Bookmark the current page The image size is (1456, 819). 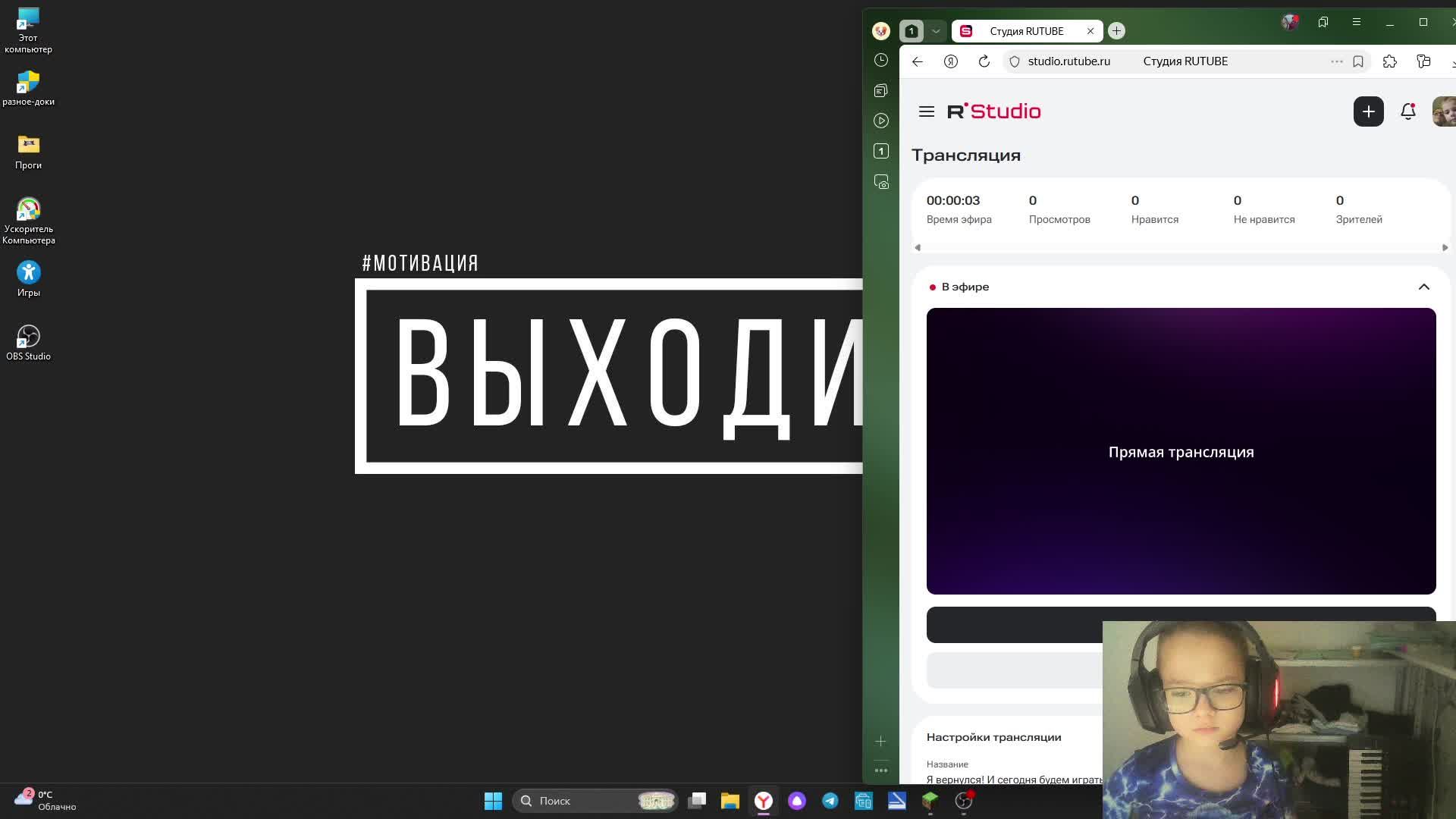click(x=1358, y=61)
